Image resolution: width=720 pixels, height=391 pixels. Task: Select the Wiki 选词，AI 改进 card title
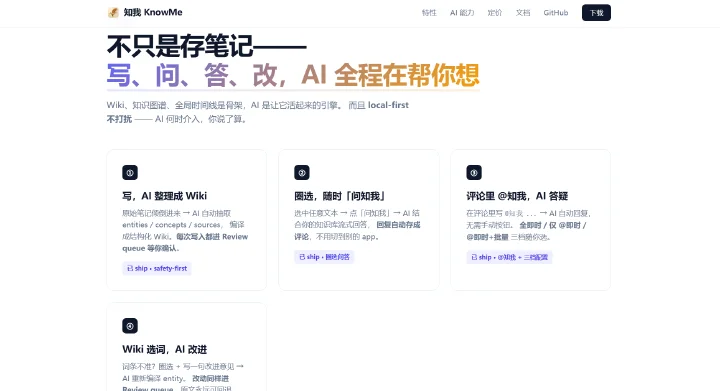(x=164, y=349)
